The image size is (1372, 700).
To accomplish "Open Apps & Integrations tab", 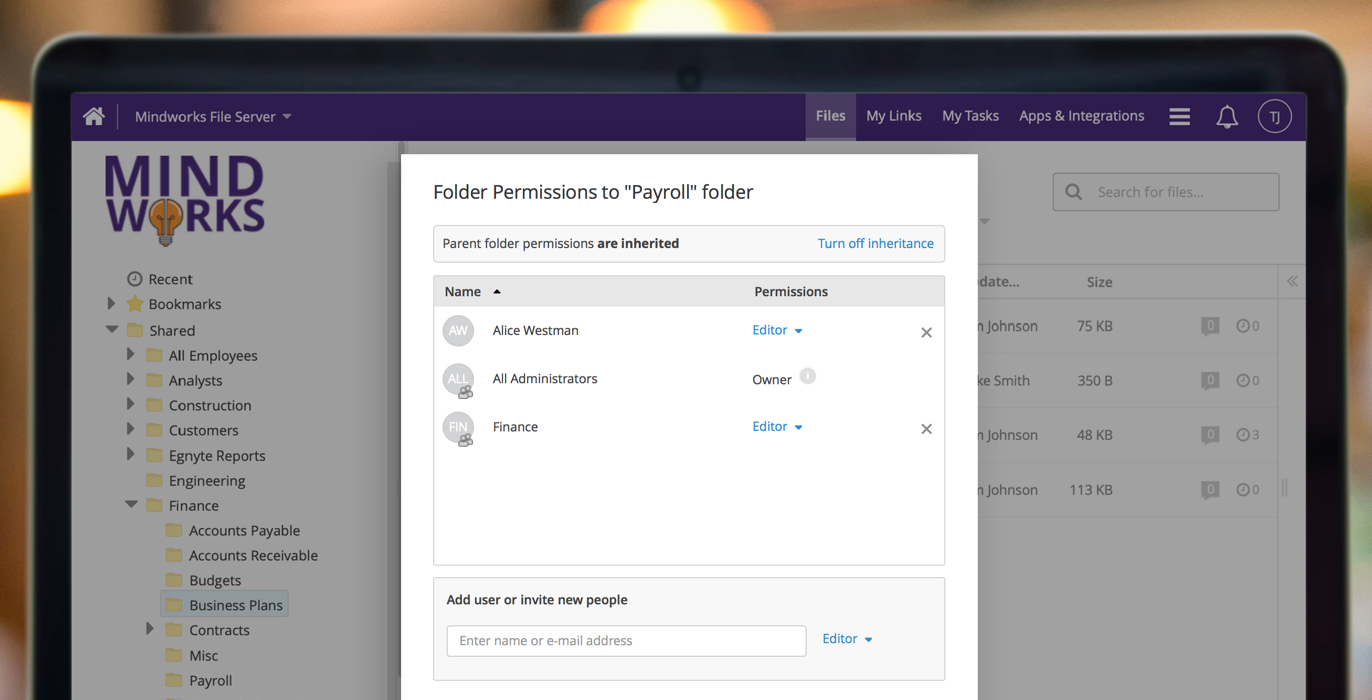I will point(1081,116).
